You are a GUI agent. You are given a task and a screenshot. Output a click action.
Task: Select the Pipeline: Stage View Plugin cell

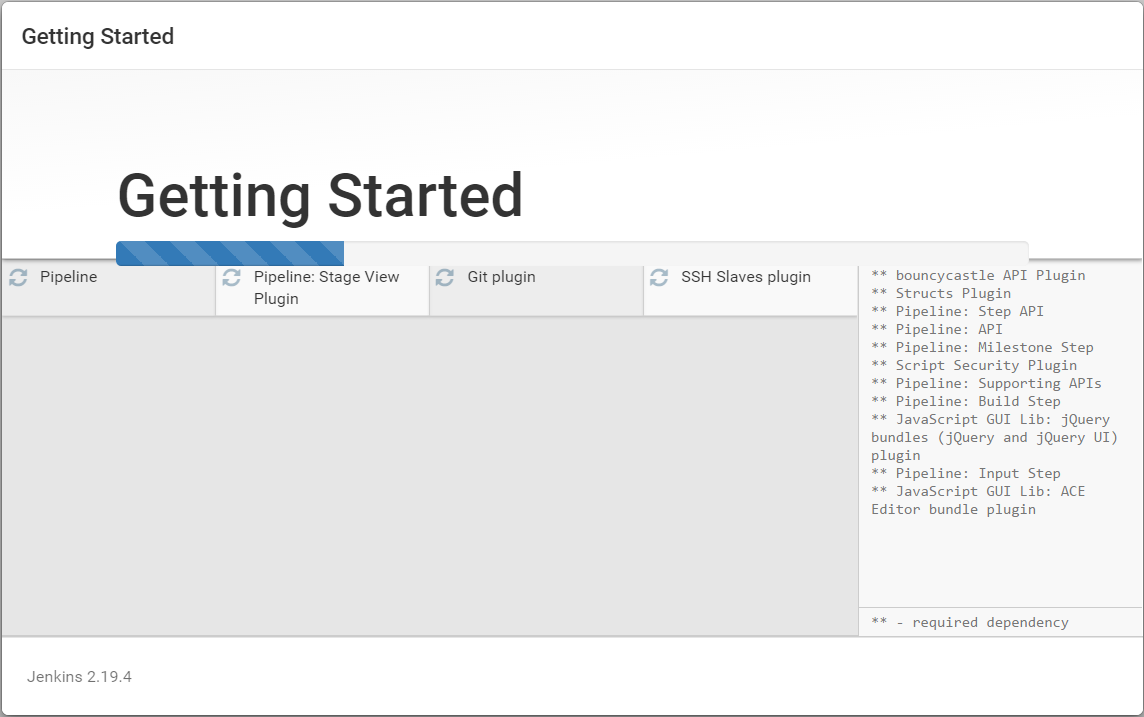(x=322, y=290)
